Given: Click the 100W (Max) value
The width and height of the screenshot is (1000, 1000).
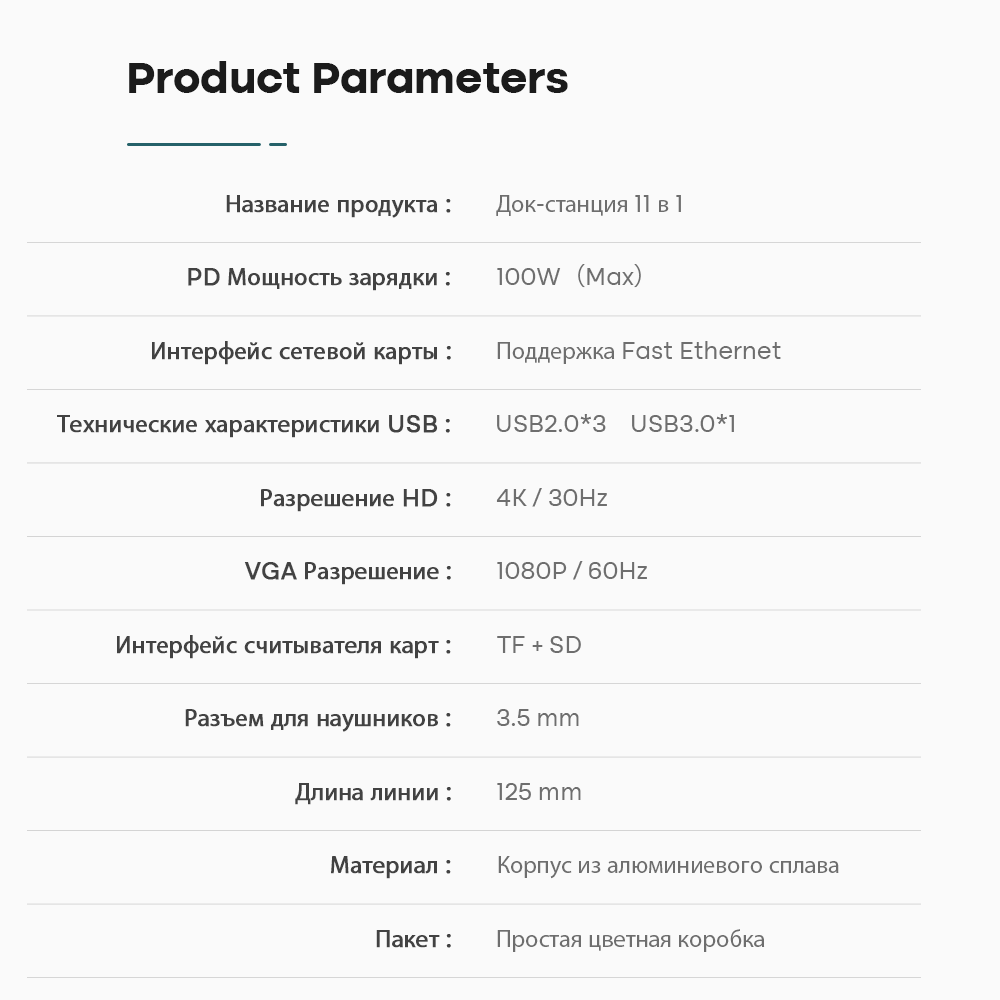Looking at the screenshot, I should click(x=568, y=277).
